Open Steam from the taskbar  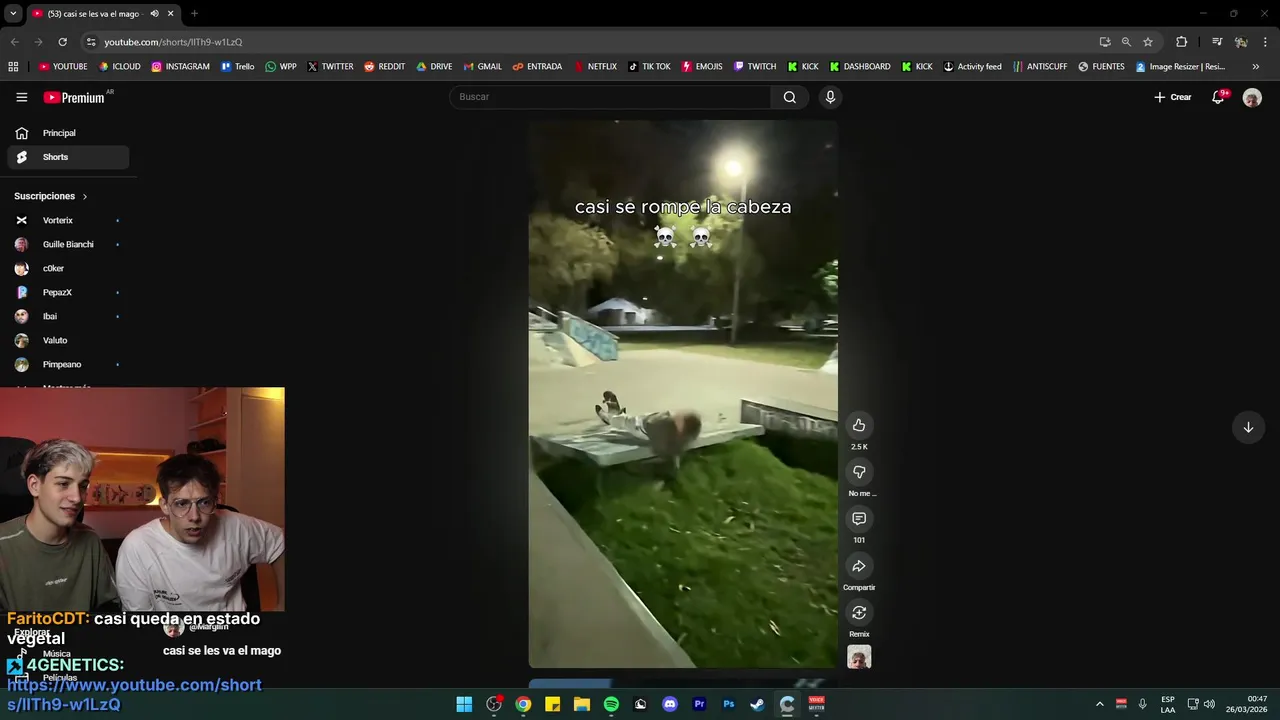(x=757, y=704)
